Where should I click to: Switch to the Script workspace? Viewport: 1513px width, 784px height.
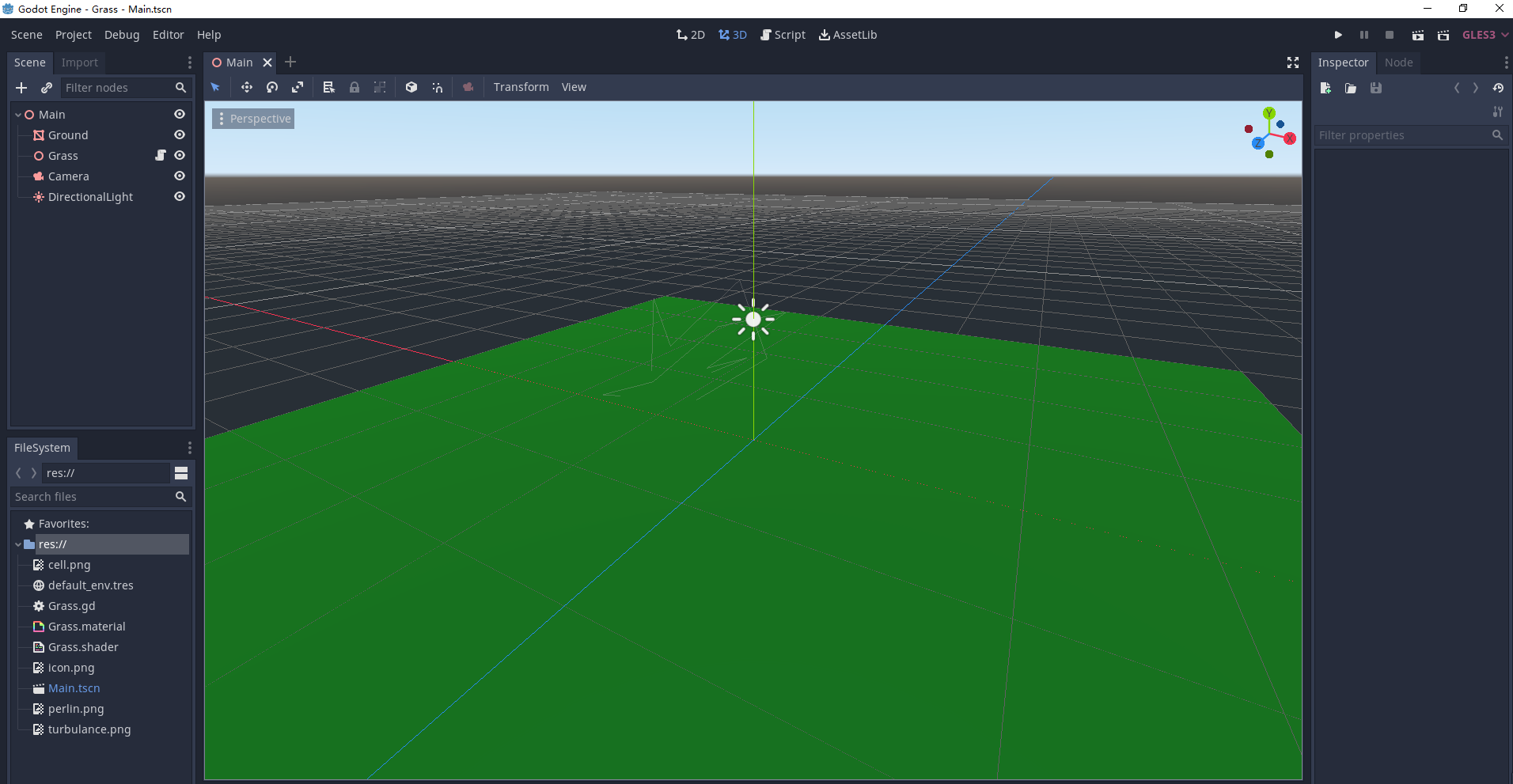(x=783, y=35)
